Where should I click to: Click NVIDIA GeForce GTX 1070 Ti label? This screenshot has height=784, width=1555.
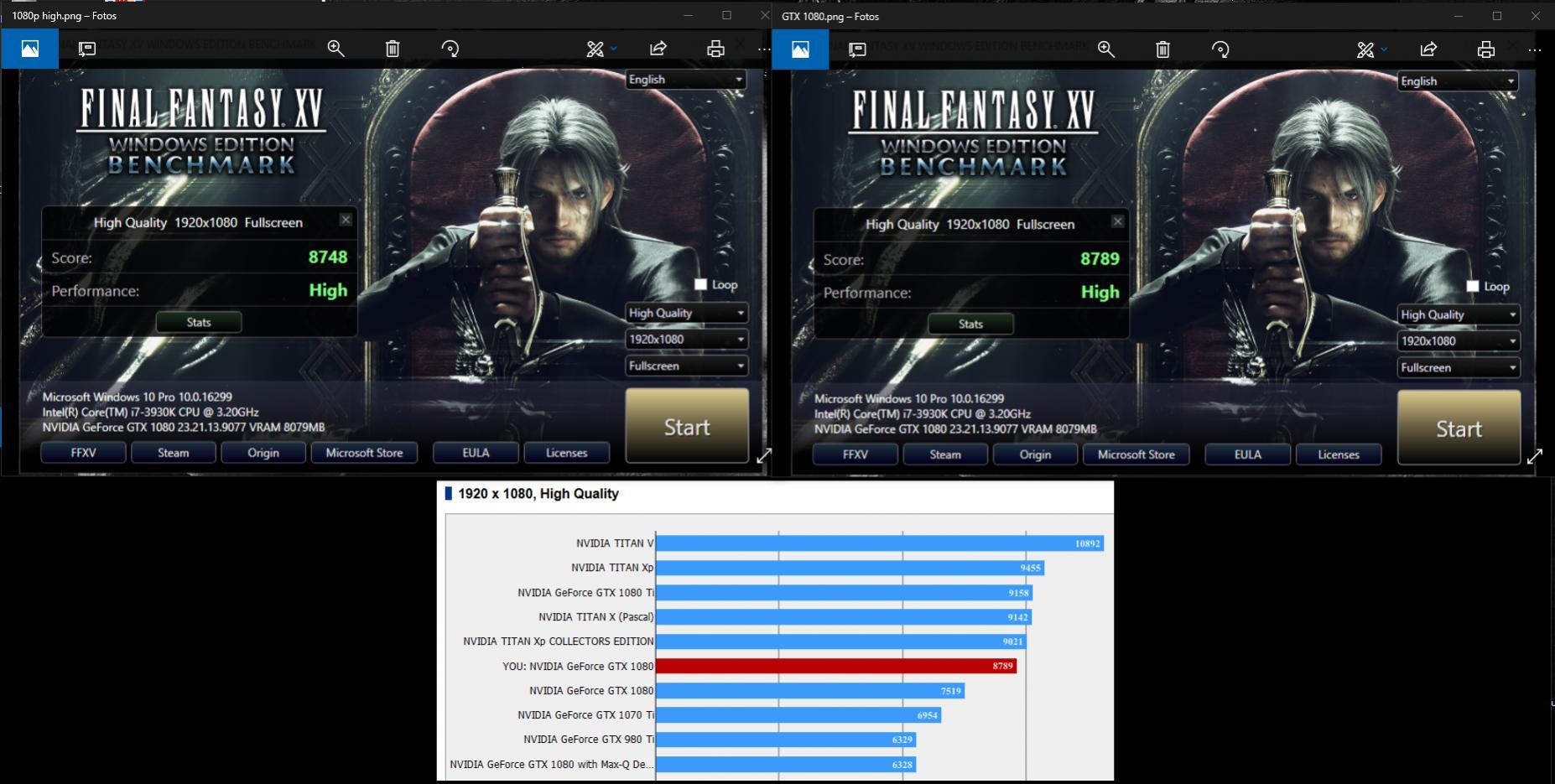tap(585, 715)
